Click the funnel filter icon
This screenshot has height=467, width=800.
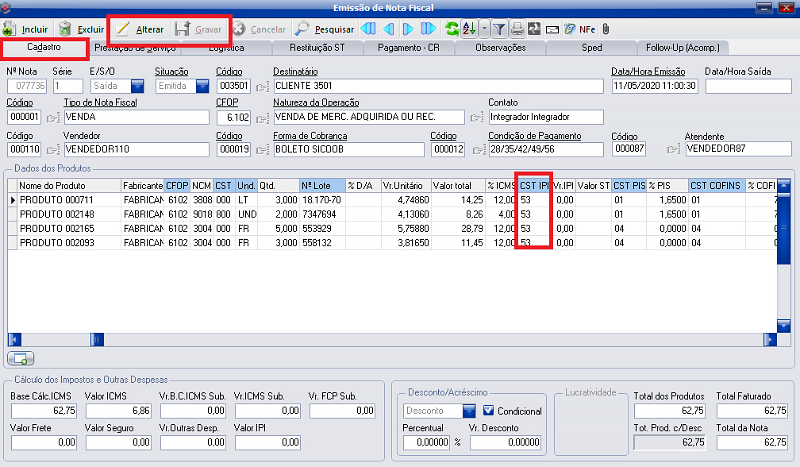[499, 29]
